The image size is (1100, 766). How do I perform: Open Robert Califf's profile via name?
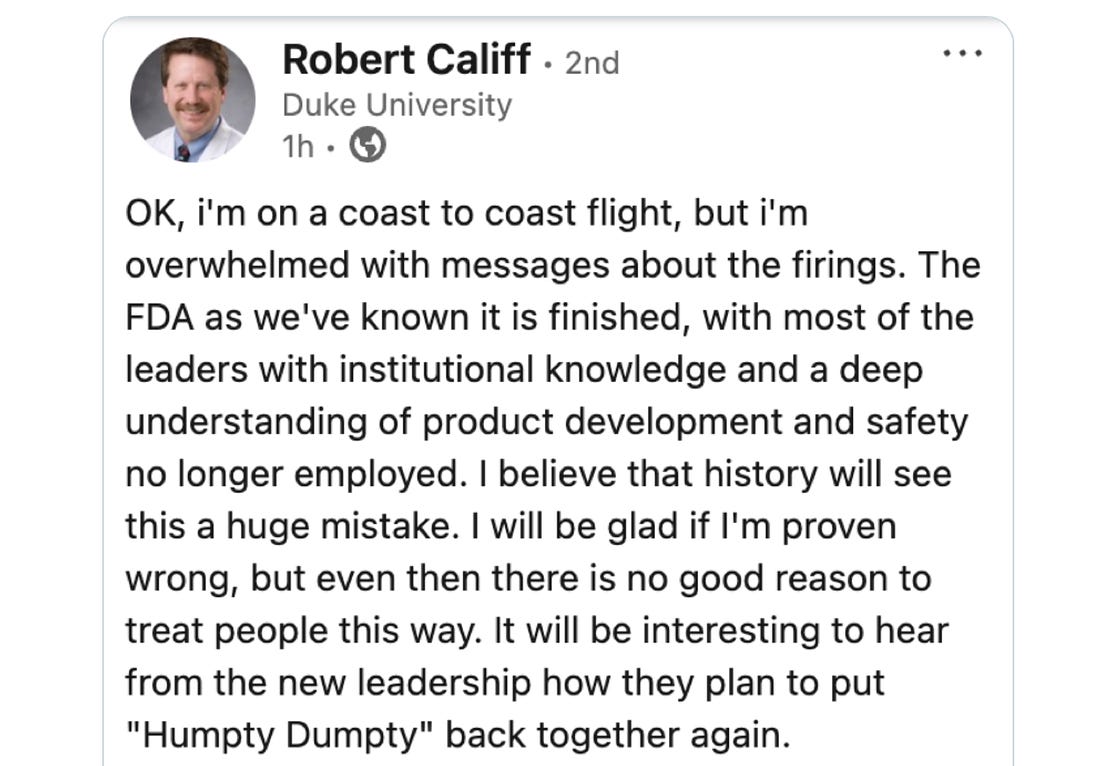pyautogui.click(x=406, y=60)
